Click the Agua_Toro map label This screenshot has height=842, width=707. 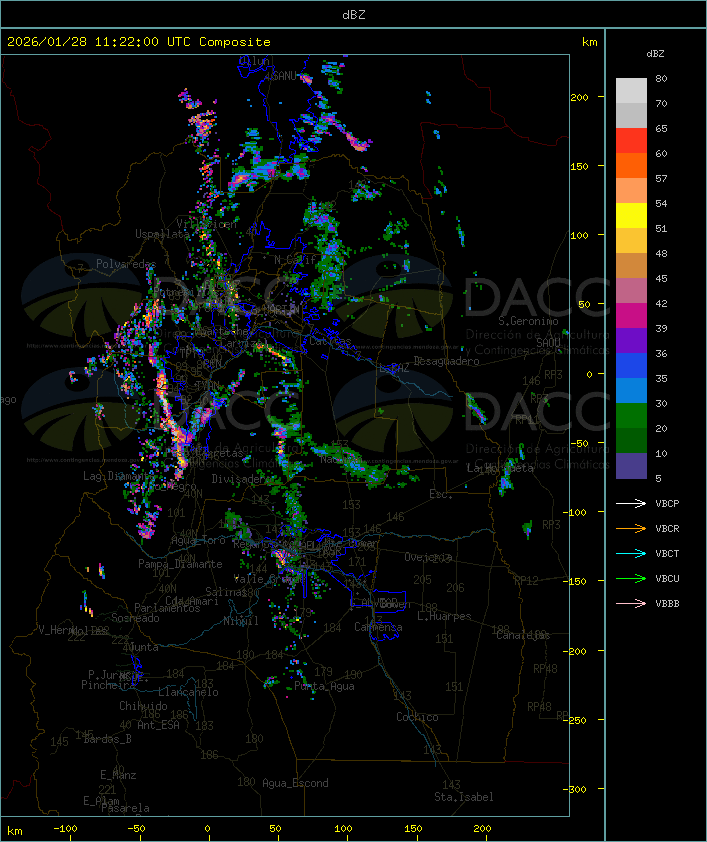pos(198,540)
